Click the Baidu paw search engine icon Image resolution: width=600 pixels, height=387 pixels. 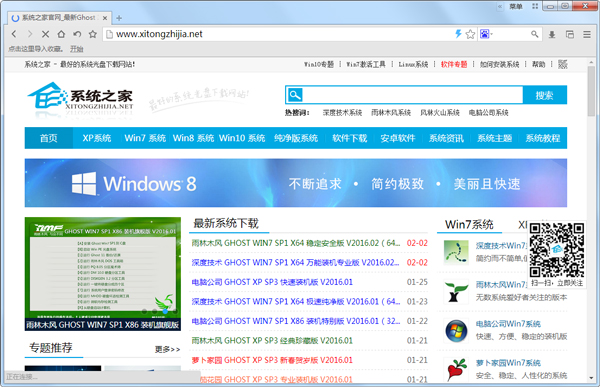click(x=484, y=34)
